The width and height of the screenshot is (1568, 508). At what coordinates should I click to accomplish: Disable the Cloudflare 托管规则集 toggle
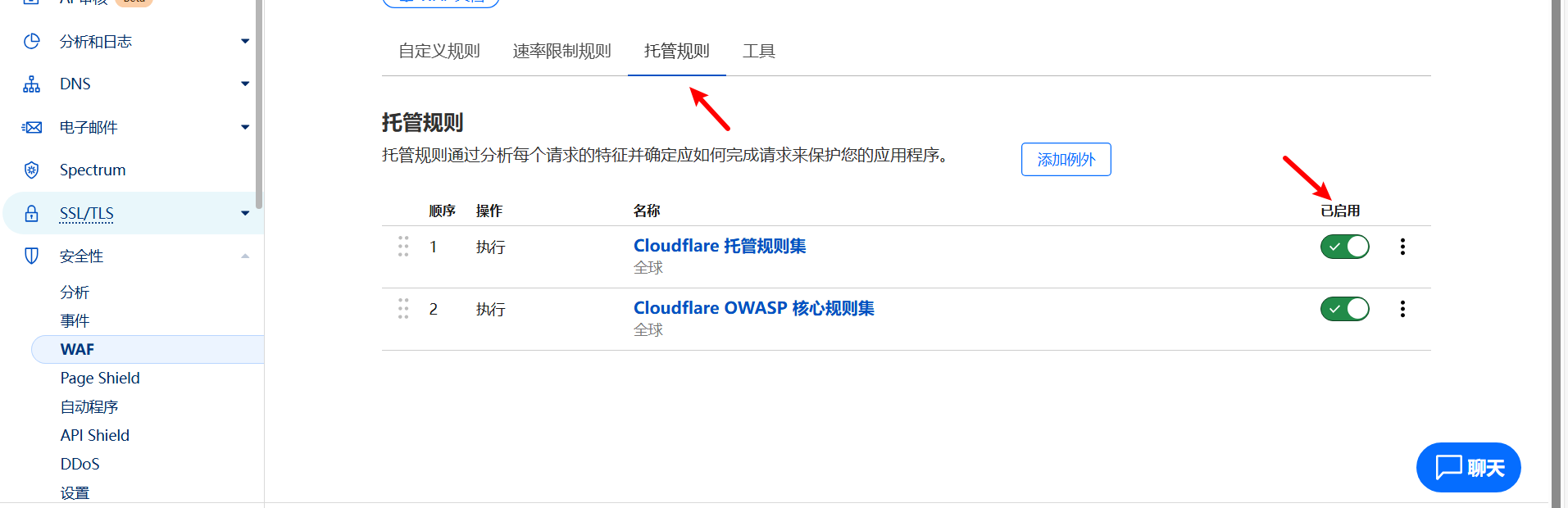[1344, 247]
